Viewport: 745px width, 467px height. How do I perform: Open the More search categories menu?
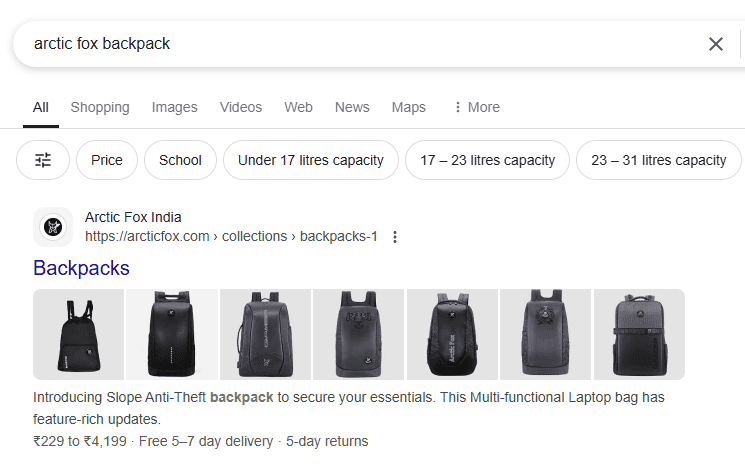(477, 107)
